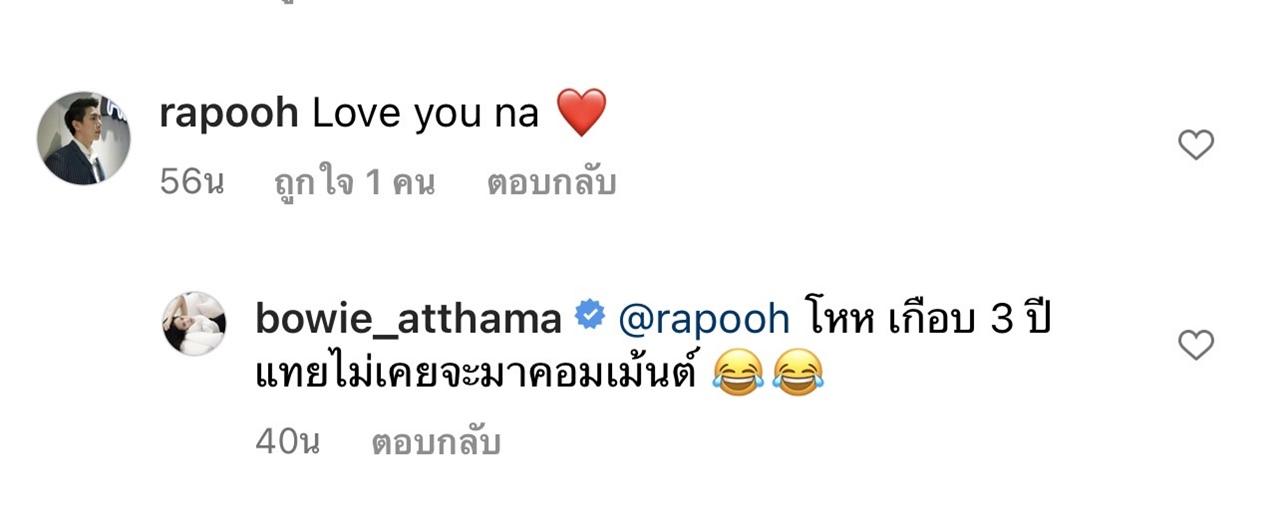Viewport: 1280px width, 529px height.
Task: Click the 56น timestamp
Action: [191, 183]
